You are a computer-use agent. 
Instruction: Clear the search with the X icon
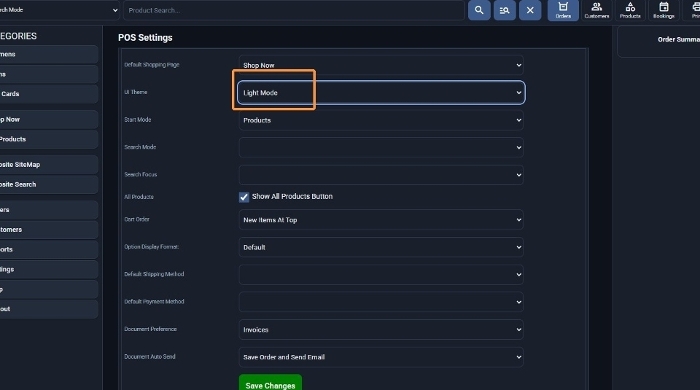click(x=530, y=10)
